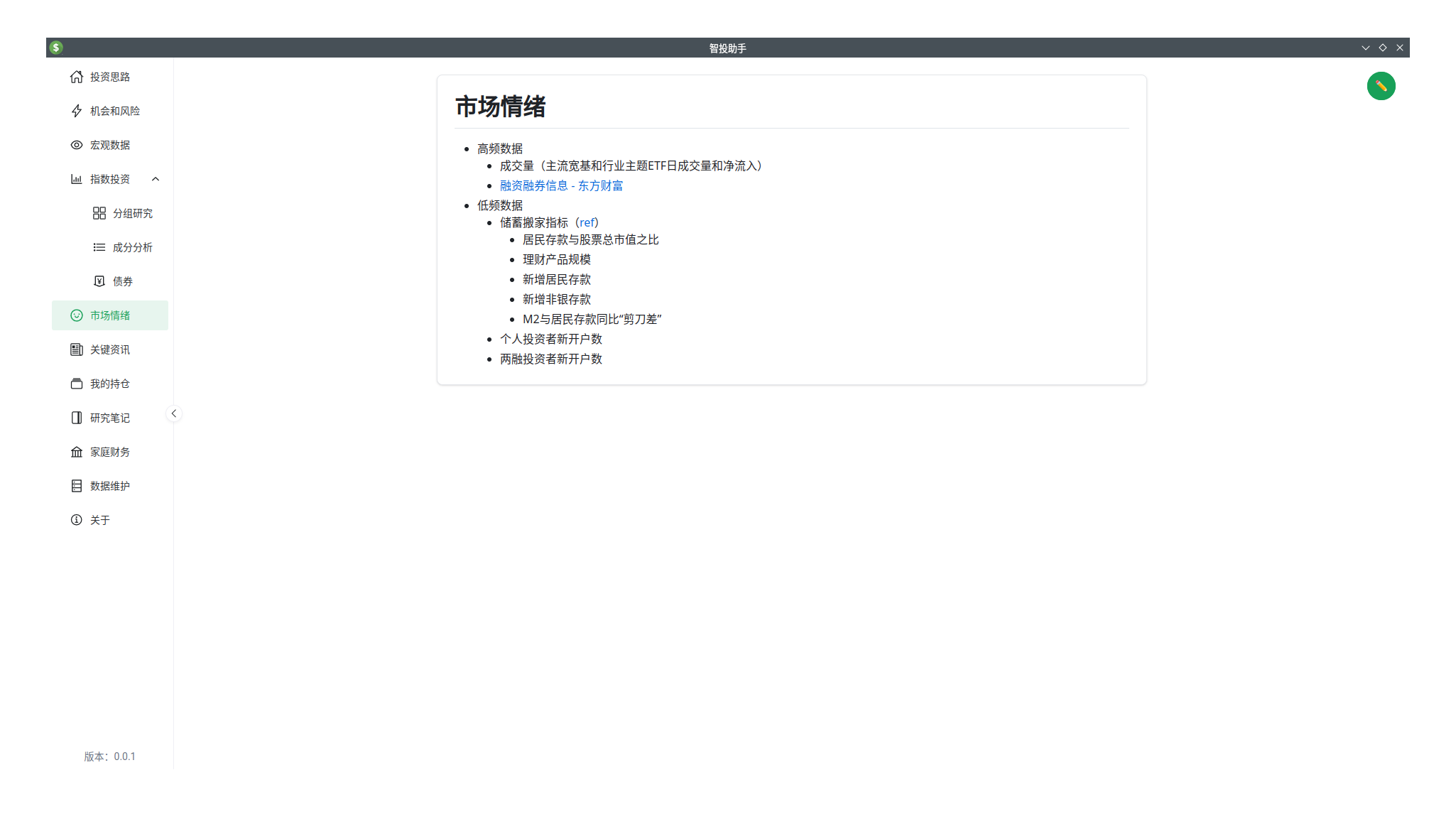Open the 融资融券信息 - 东方财富 link
This screenshot has height=824, width=1456.
pos(561,185)
